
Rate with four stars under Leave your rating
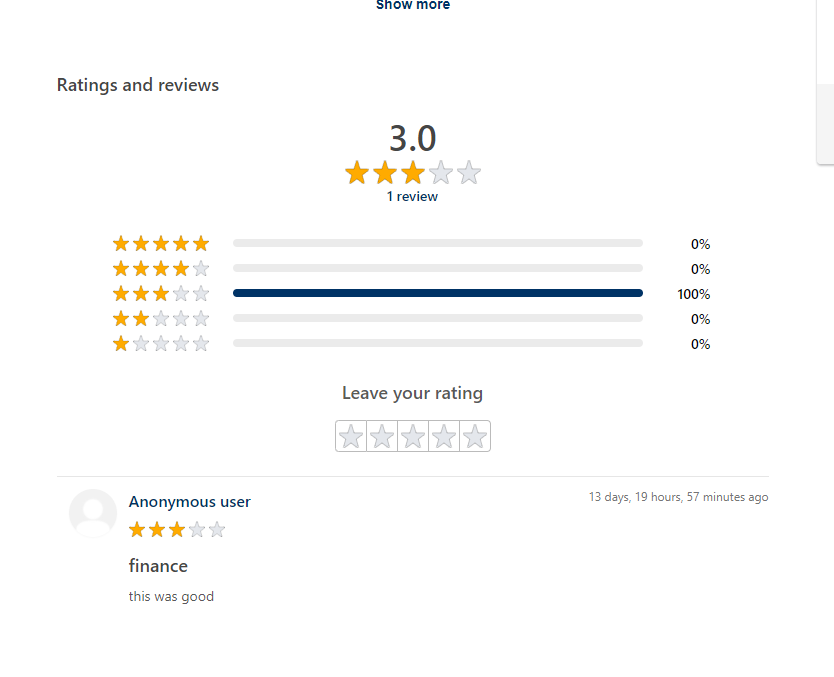[444, 437]
